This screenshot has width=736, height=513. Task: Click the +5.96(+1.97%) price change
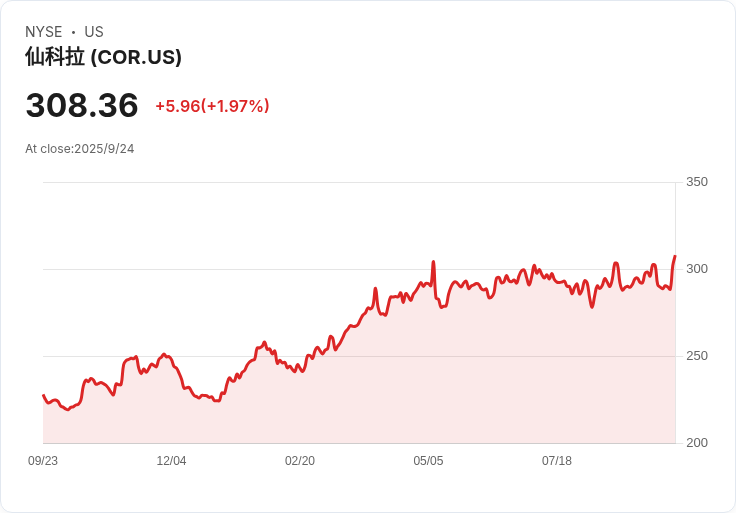click(212, 106)
